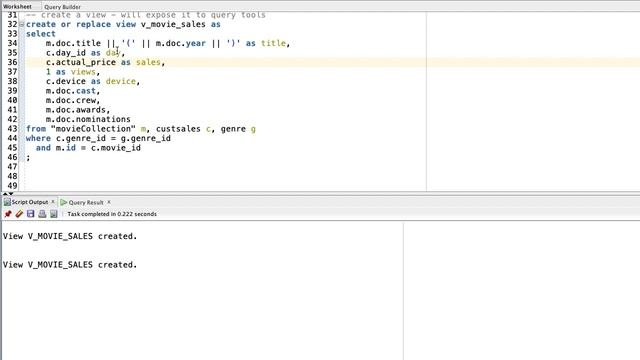Click 'c.movie_id' on line 45
The height and width of the screenshot is (360, 640).
(116, 148)
